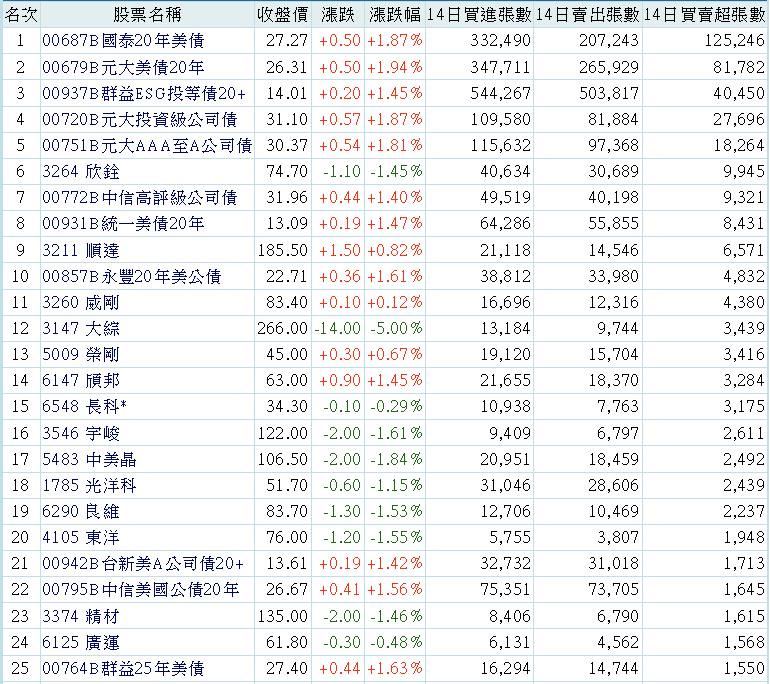
Task: Click sell volume 28,606
Action: (x=613, y=485)
